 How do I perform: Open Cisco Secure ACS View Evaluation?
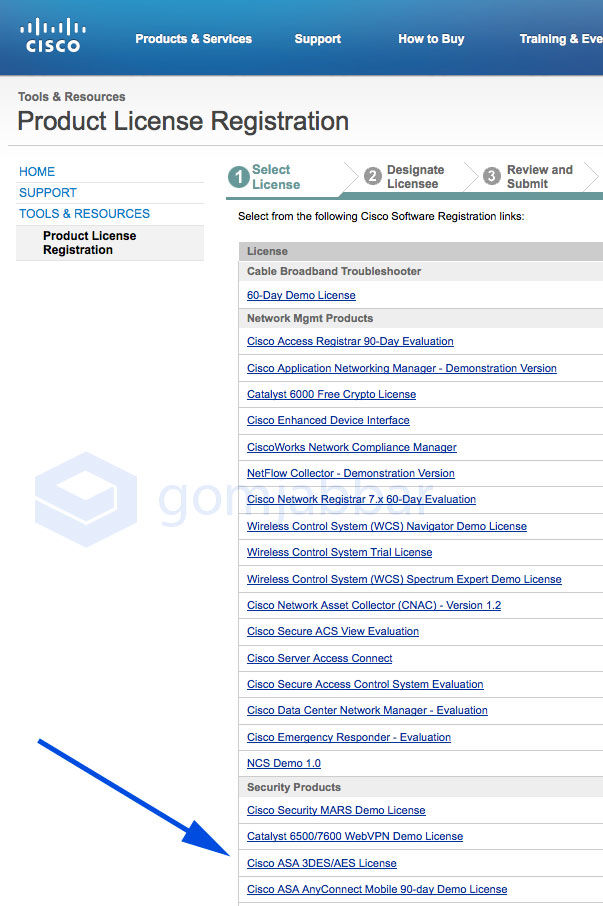tap(333, 632)
